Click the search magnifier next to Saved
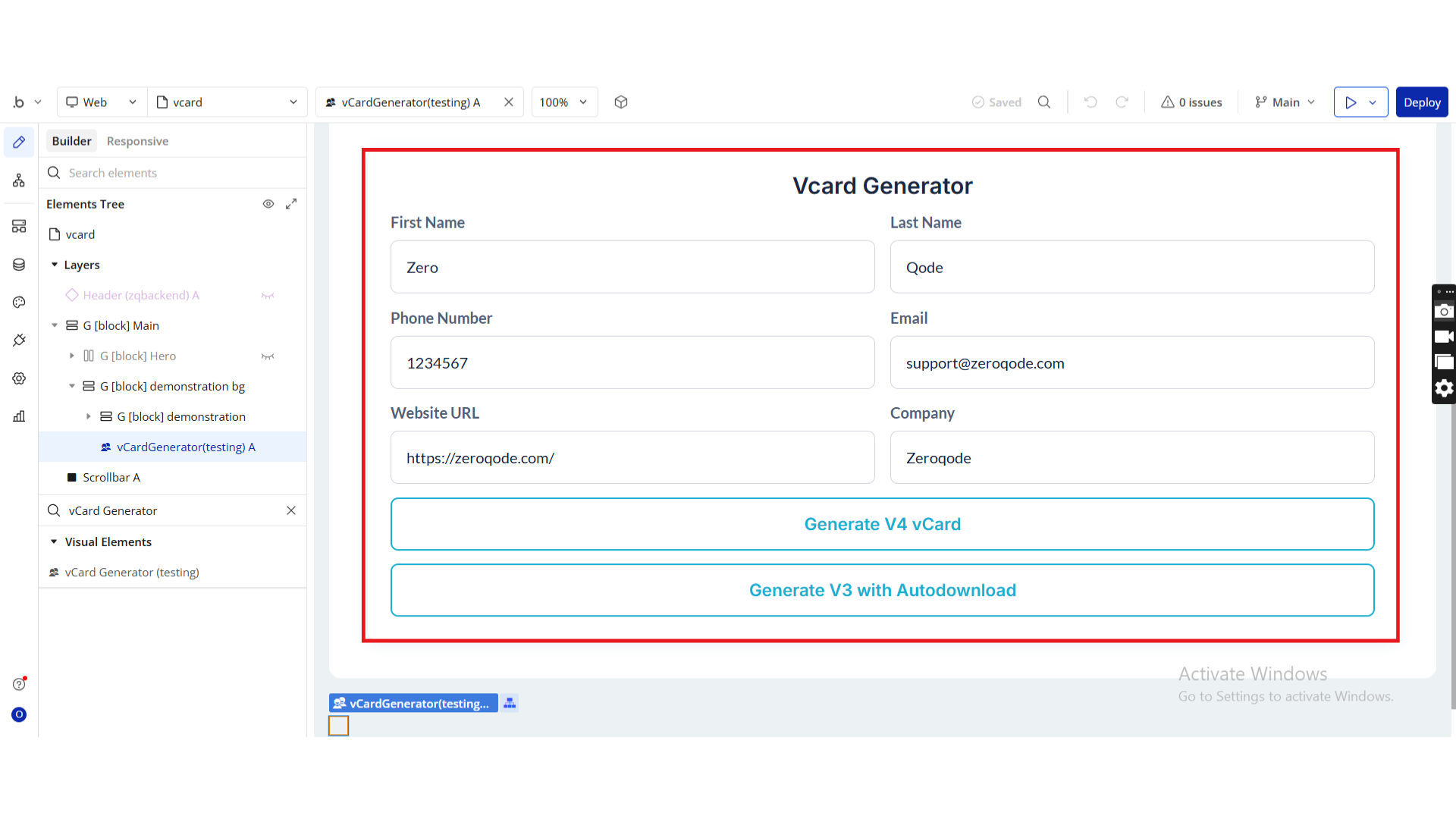Screen dimensions: 1456x819 tap(1044, 102)
